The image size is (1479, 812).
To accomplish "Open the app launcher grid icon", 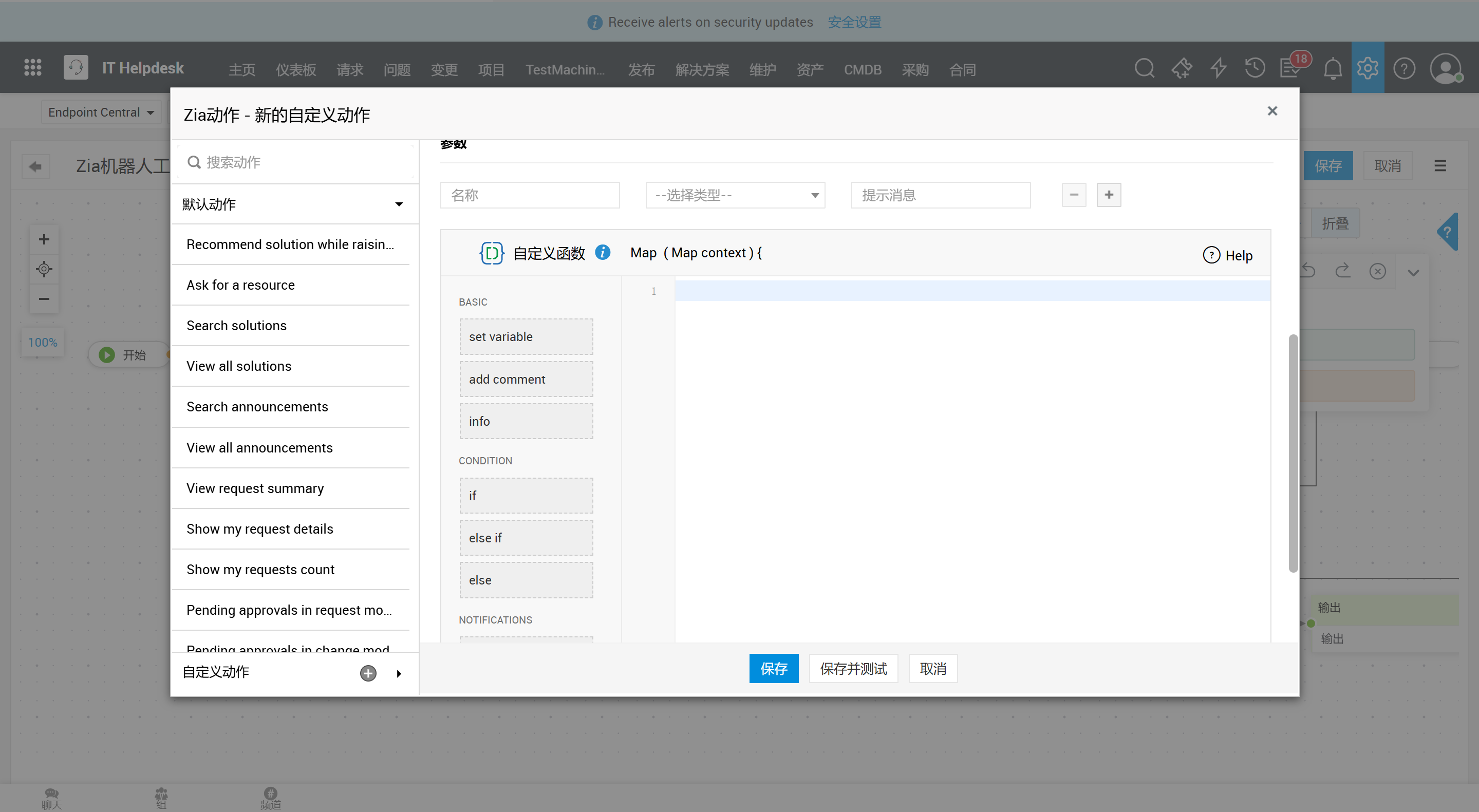I will (33, 68).
